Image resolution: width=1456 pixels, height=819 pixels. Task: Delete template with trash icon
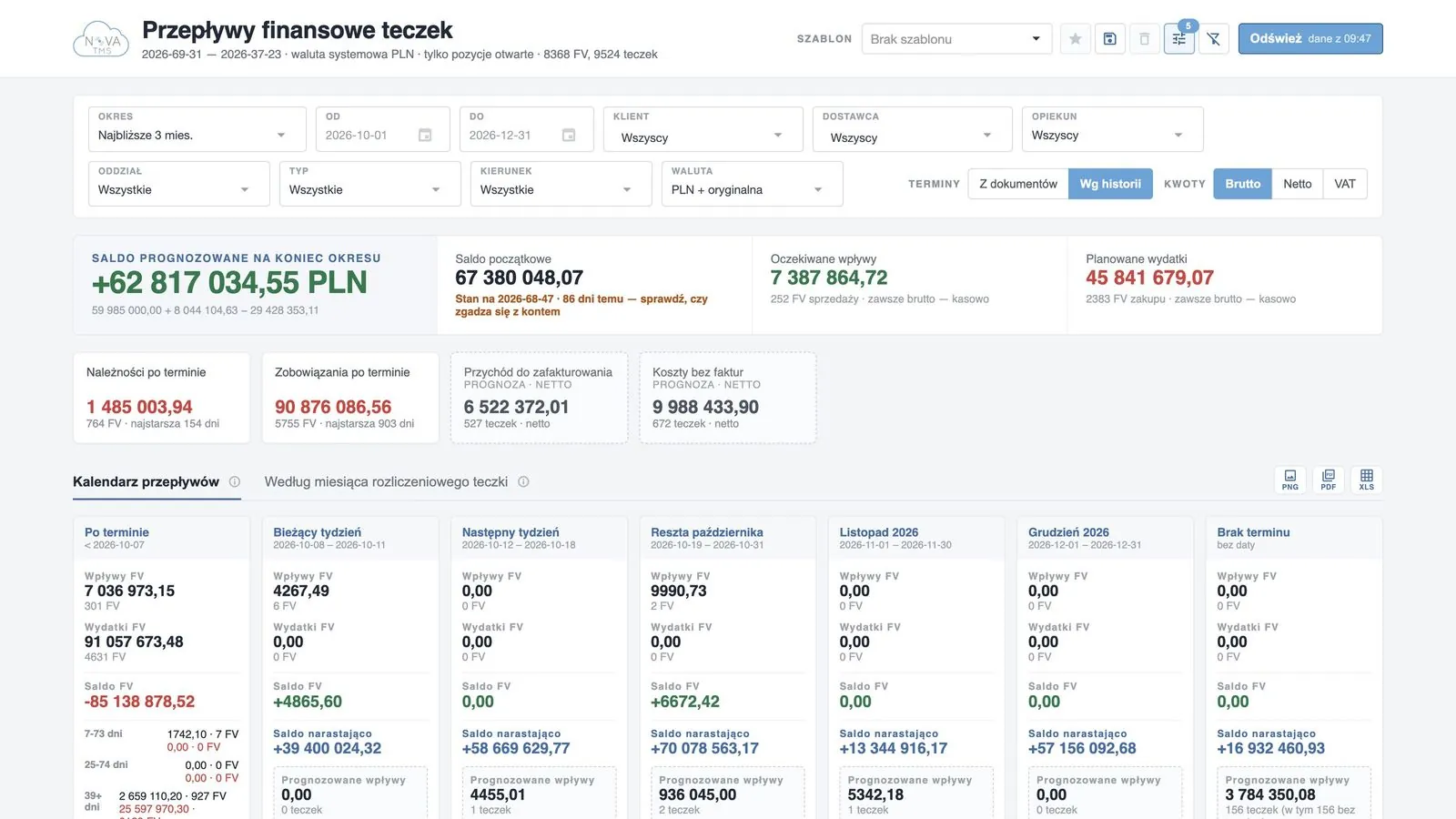click(1144, 39)
